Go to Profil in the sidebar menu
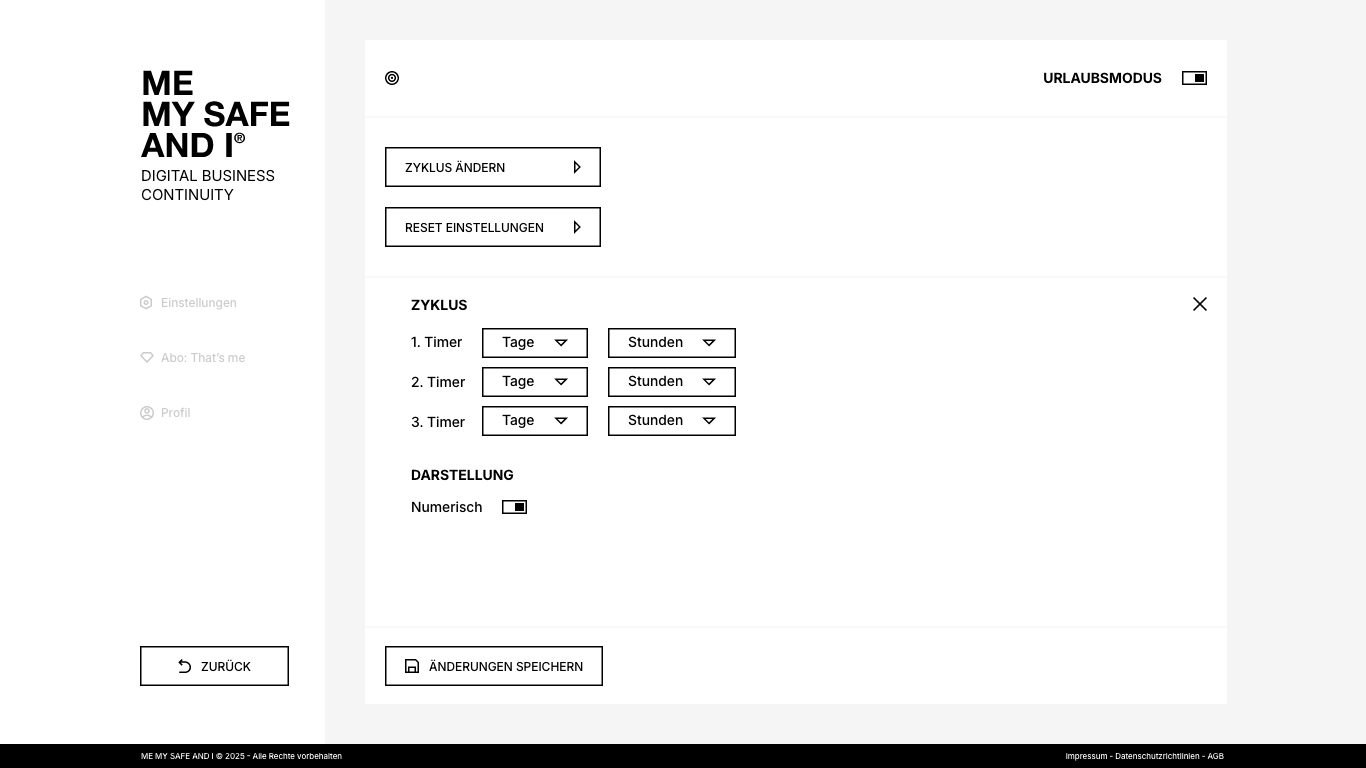Viewport: 1366px width, 768px height. (x=175, y=413)
